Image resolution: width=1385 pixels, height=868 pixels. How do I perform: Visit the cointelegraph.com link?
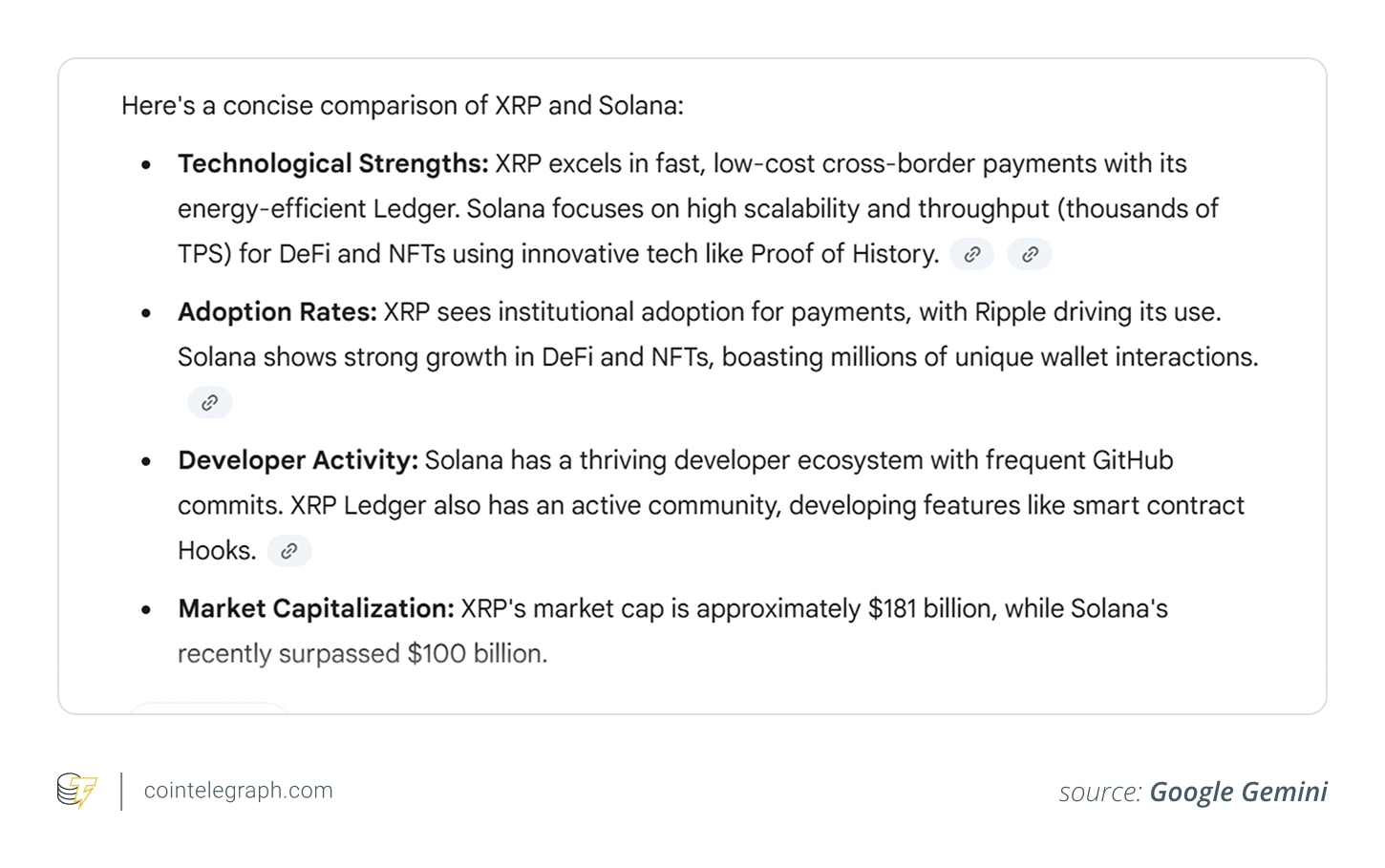pos(238,791)
